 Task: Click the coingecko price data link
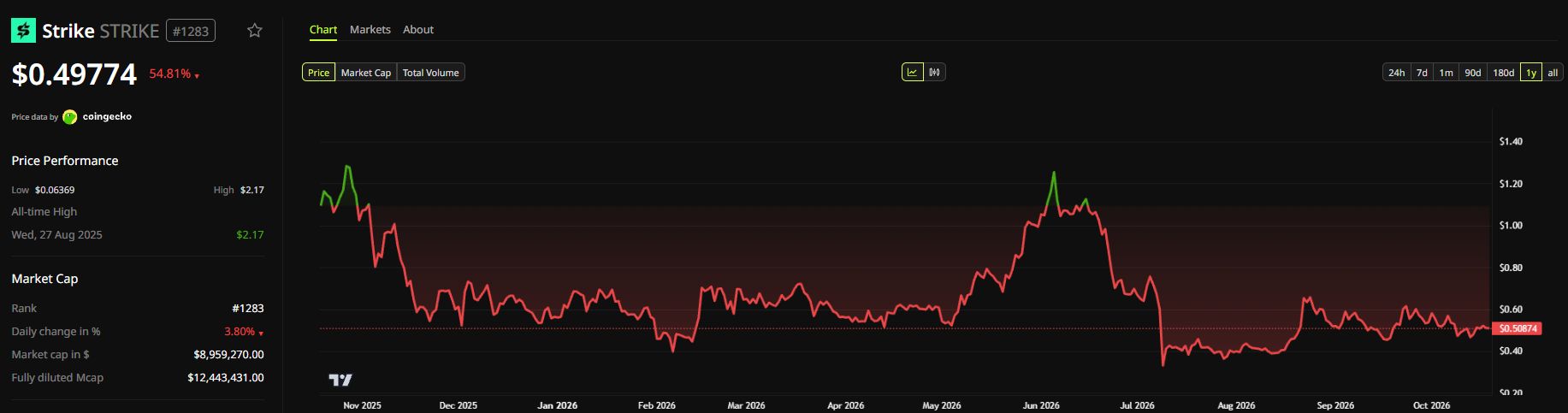pos(107,116)
